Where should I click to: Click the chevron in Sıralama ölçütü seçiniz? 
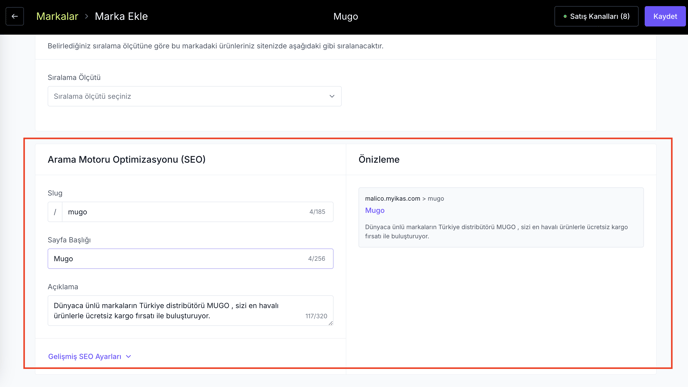(332, 96)
